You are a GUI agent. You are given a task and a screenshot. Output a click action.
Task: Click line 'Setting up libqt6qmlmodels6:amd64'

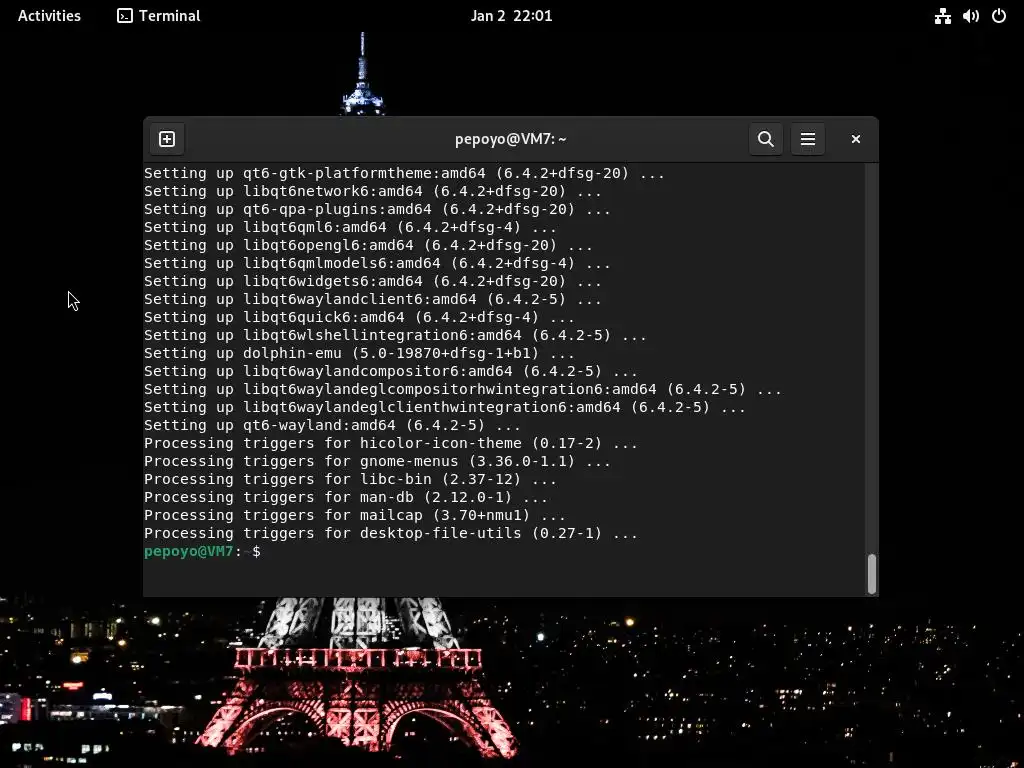pyautogui.click(x=377, y=263)
